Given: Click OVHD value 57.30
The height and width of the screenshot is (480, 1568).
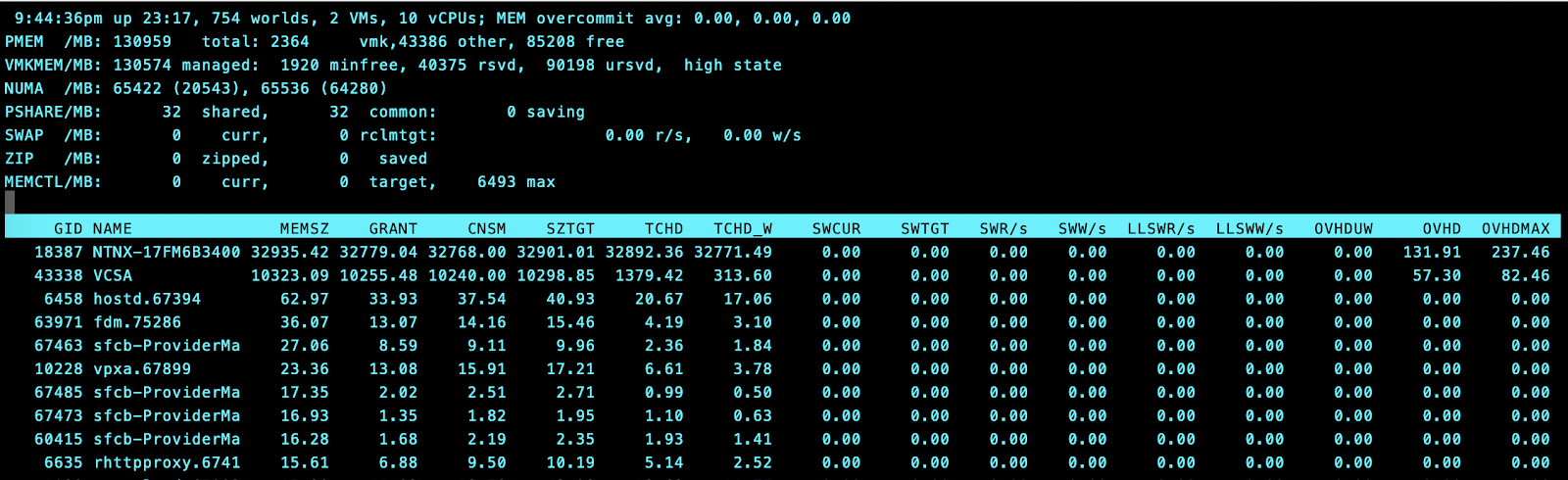Looking at the screenshot, I should [1437, 275].
